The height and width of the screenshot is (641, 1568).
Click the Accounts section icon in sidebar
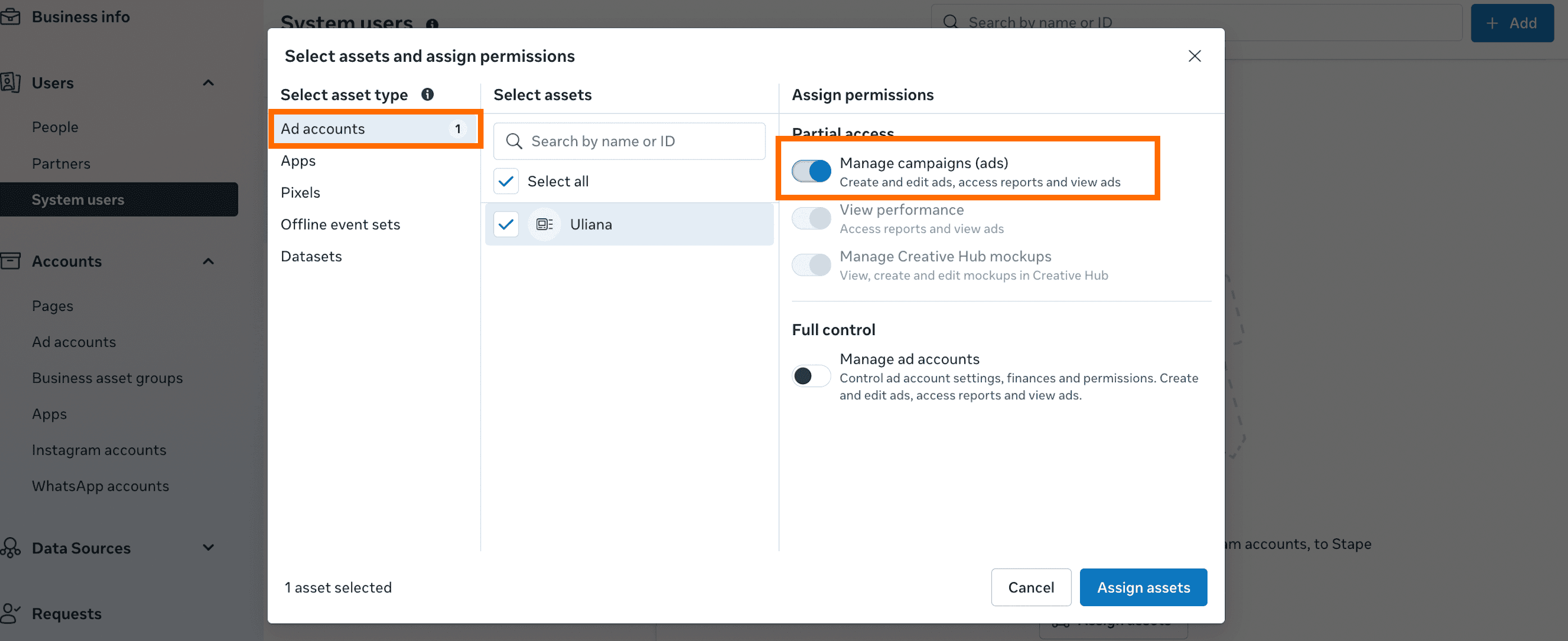[x=11, y=262]
